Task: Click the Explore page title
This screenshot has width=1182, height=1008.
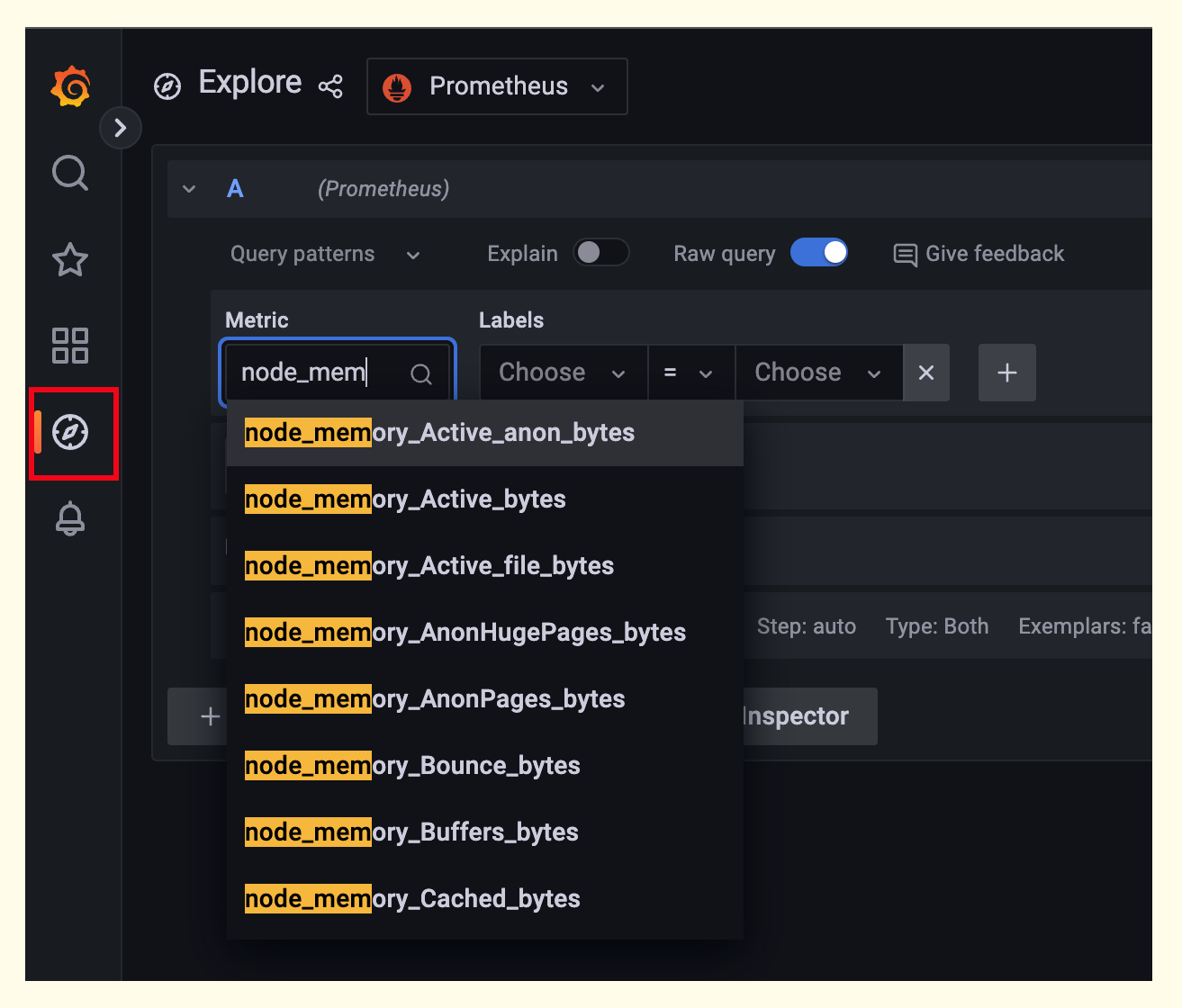Action: pos(250,83)
